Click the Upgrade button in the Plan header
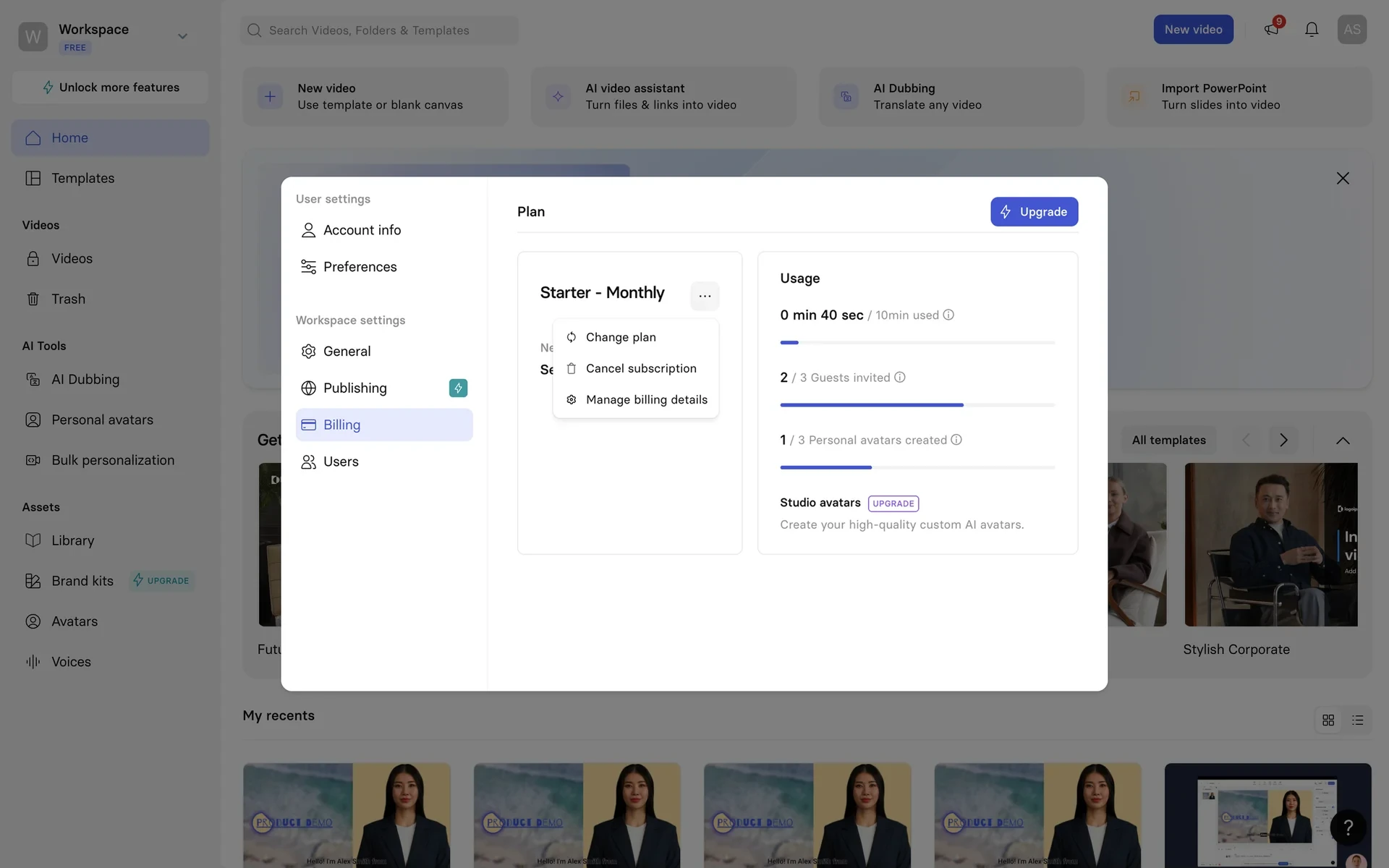1389x868 pixels. point(1034,212)
